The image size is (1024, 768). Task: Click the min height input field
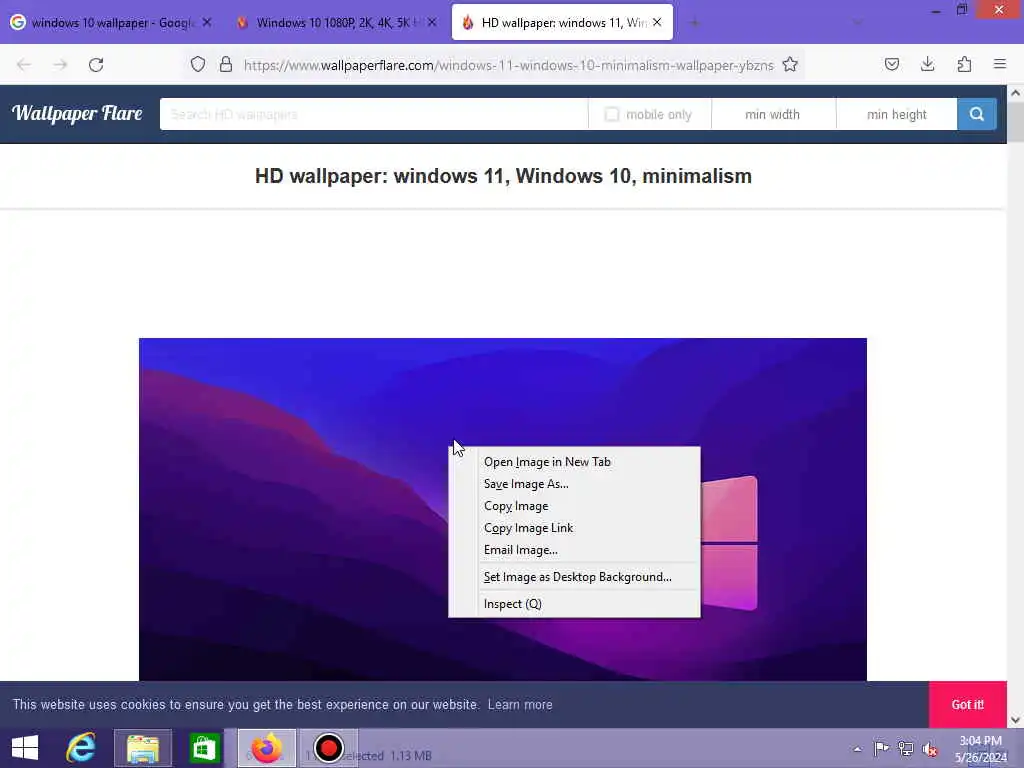(x=897, y=114)
